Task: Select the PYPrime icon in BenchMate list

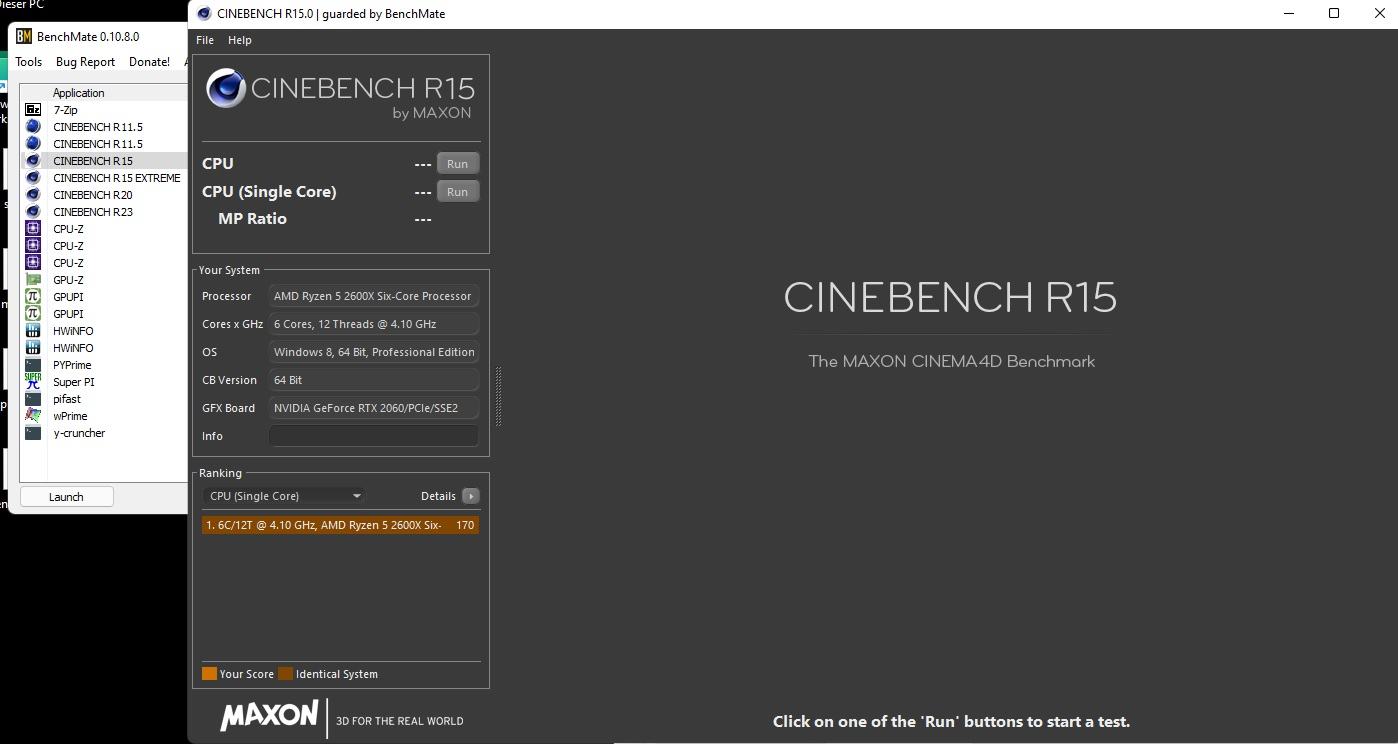Action: (33, 365)
